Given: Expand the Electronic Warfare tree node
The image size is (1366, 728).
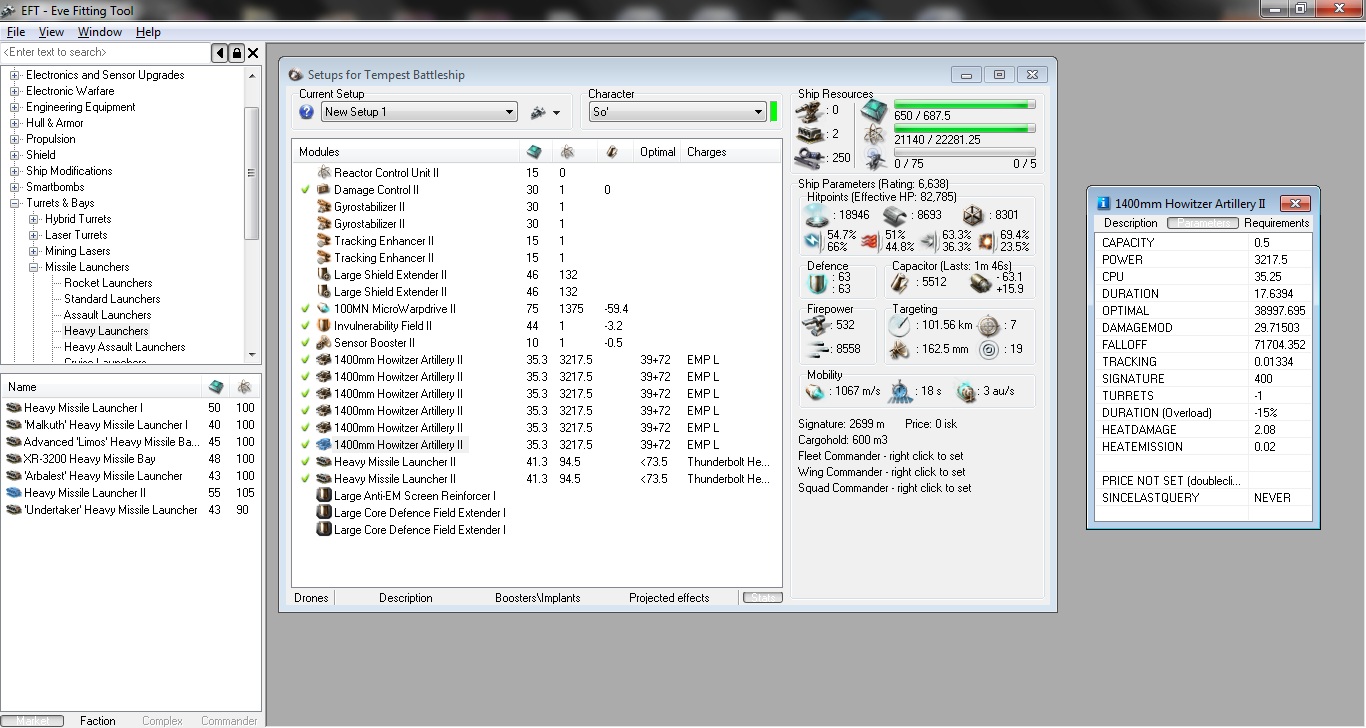Looking at the screenshot, I should click(15, 91).
